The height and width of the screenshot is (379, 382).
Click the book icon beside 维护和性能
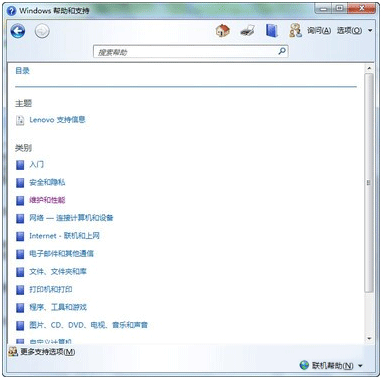(x=20, y=200)
